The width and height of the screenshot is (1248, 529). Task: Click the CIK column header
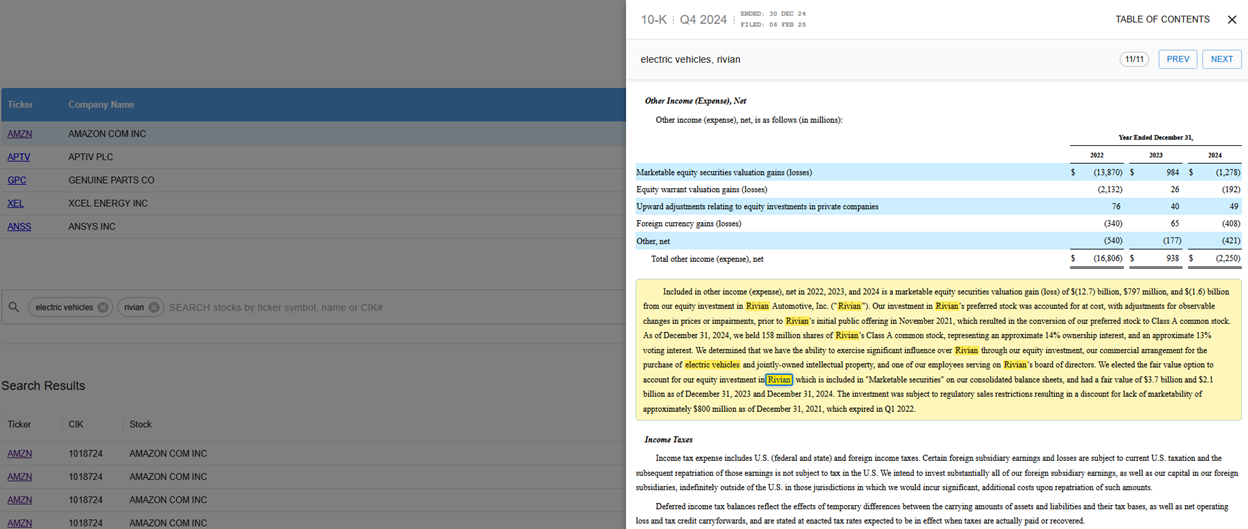(77, 424)
